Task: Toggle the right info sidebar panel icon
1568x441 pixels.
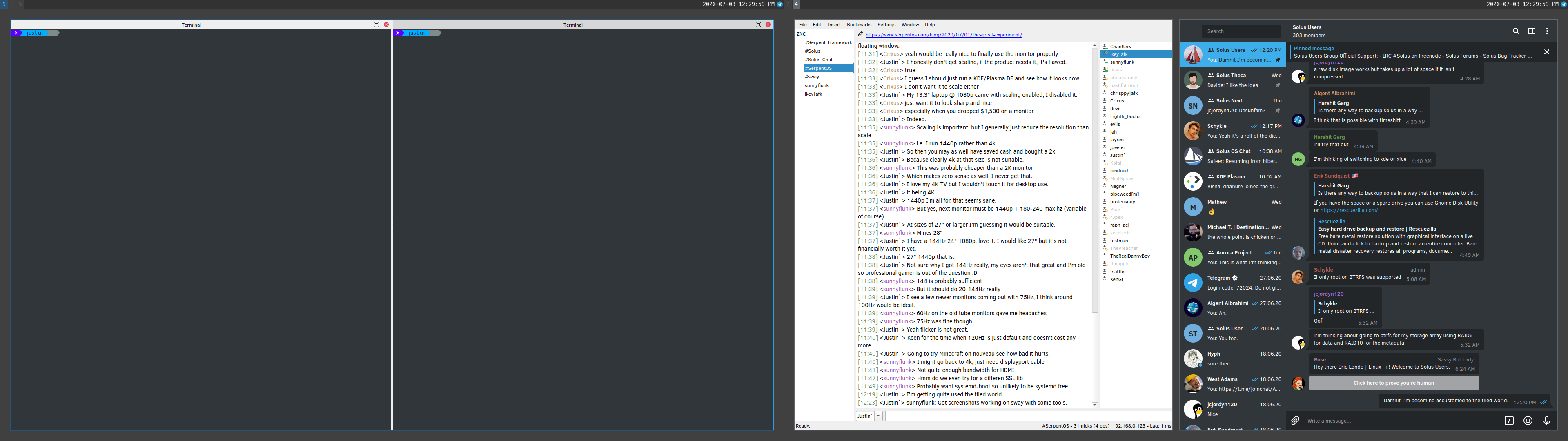Action: click(x=1532, y=31)
